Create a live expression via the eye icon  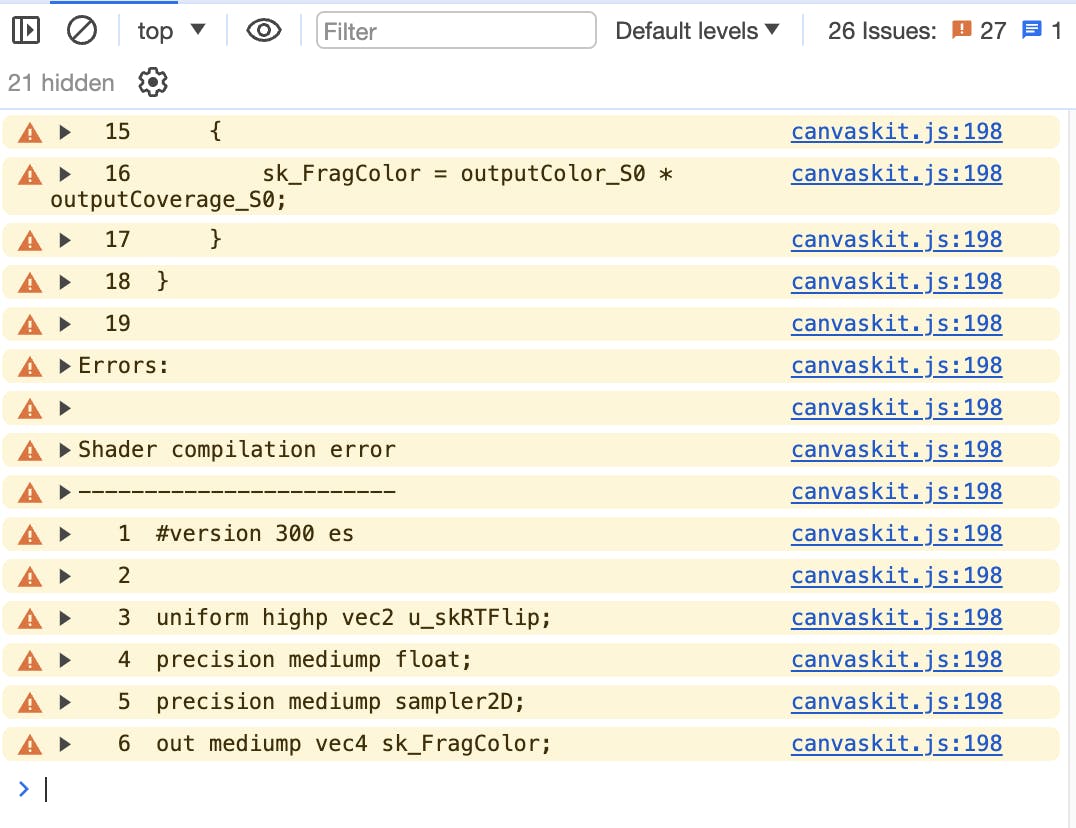click(264, 30)
